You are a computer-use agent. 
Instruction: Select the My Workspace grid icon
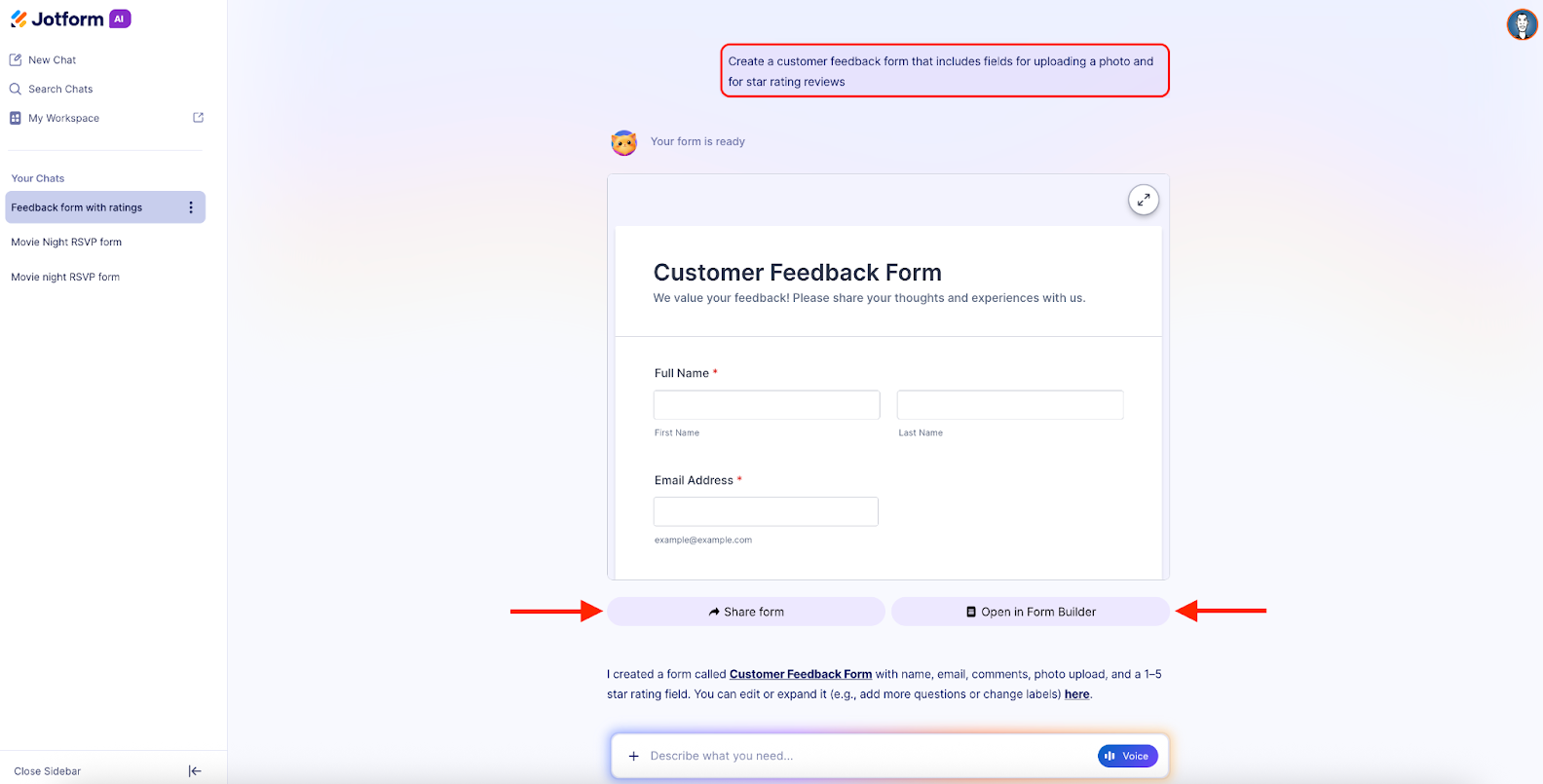15,118
